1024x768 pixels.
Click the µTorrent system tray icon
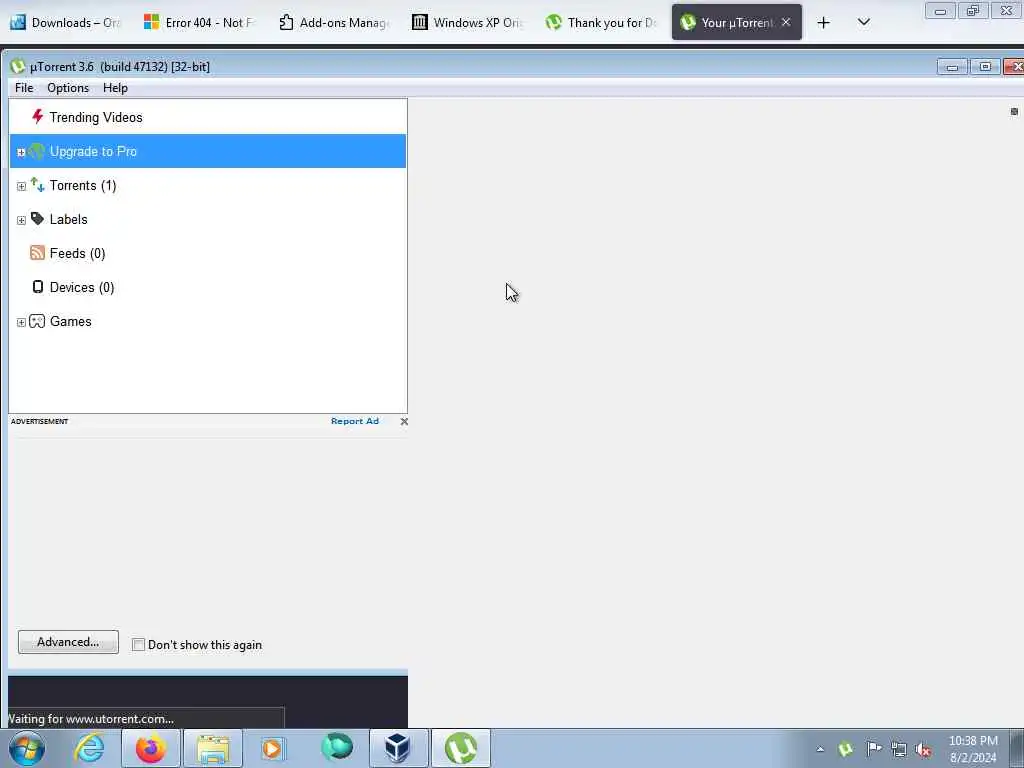coord(846,749)
